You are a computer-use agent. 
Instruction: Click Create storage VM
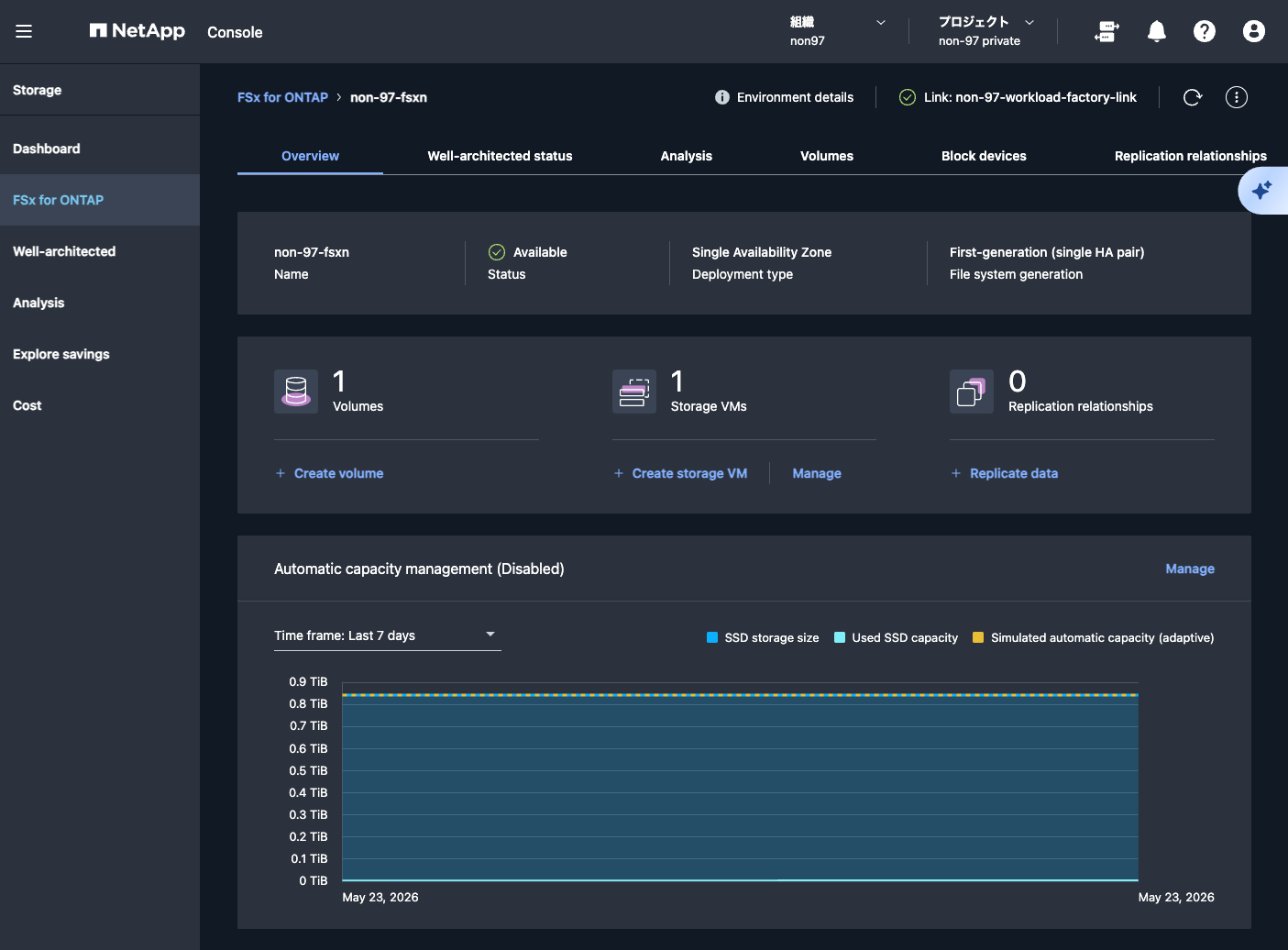[x=689, y=473]
